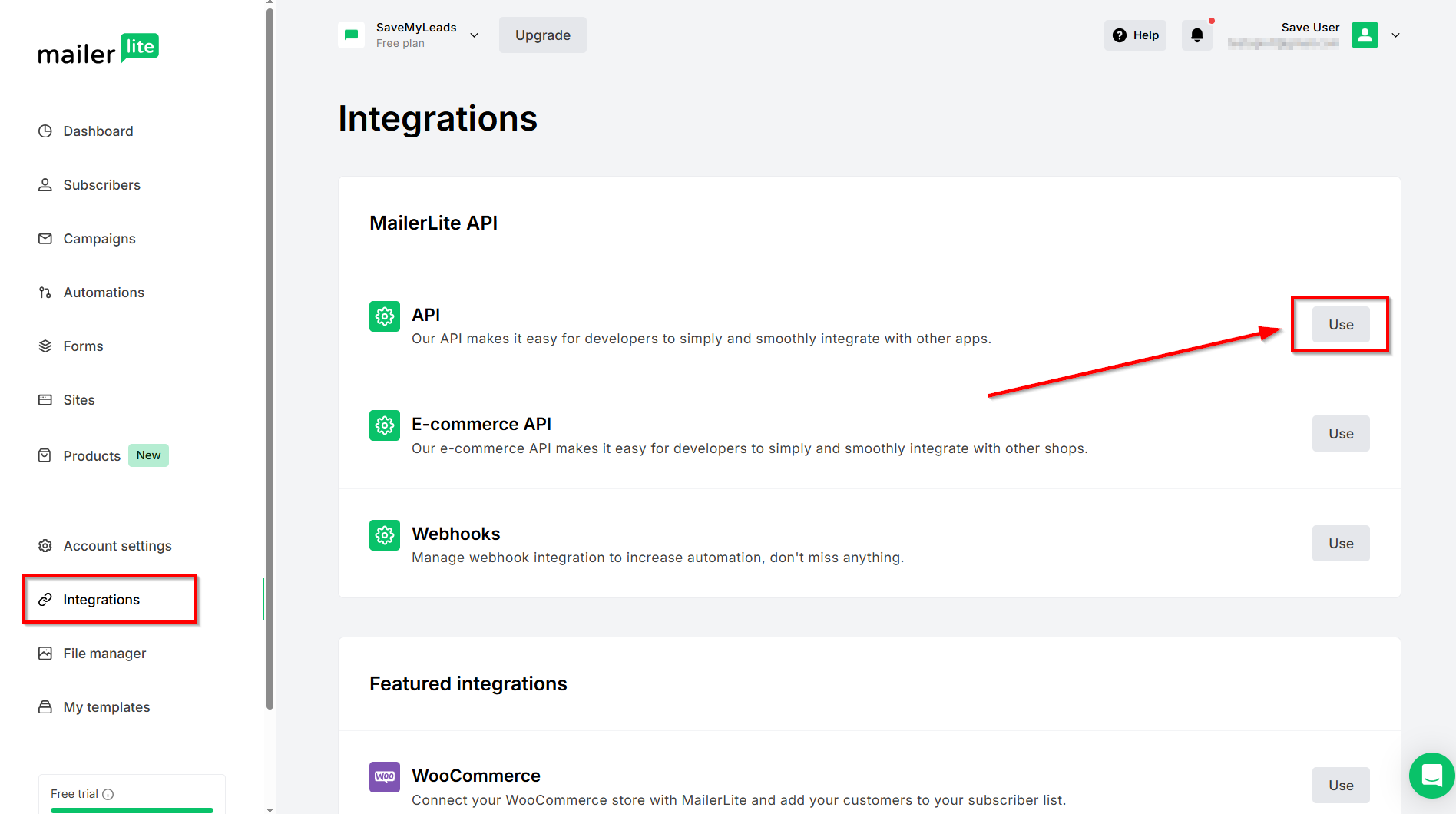Open Dashboard from the sidebar

click(98, 131)
